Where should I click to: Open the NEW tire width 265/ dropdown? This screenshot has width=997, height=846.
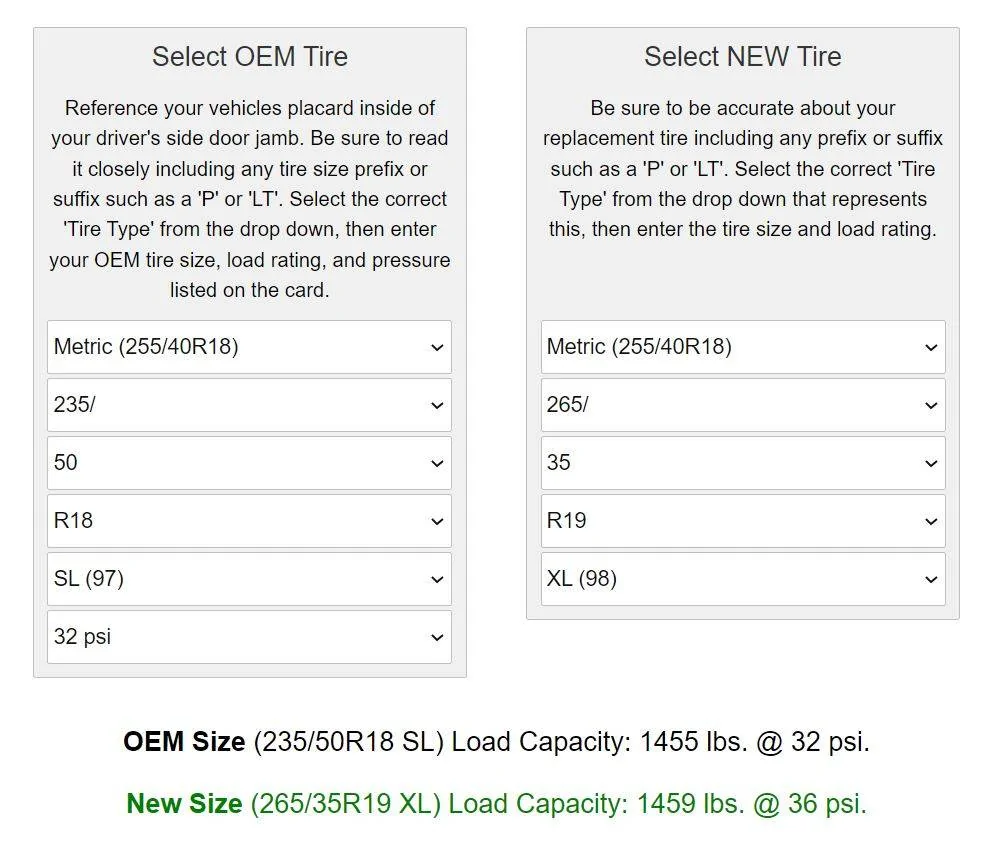(743, 405)
